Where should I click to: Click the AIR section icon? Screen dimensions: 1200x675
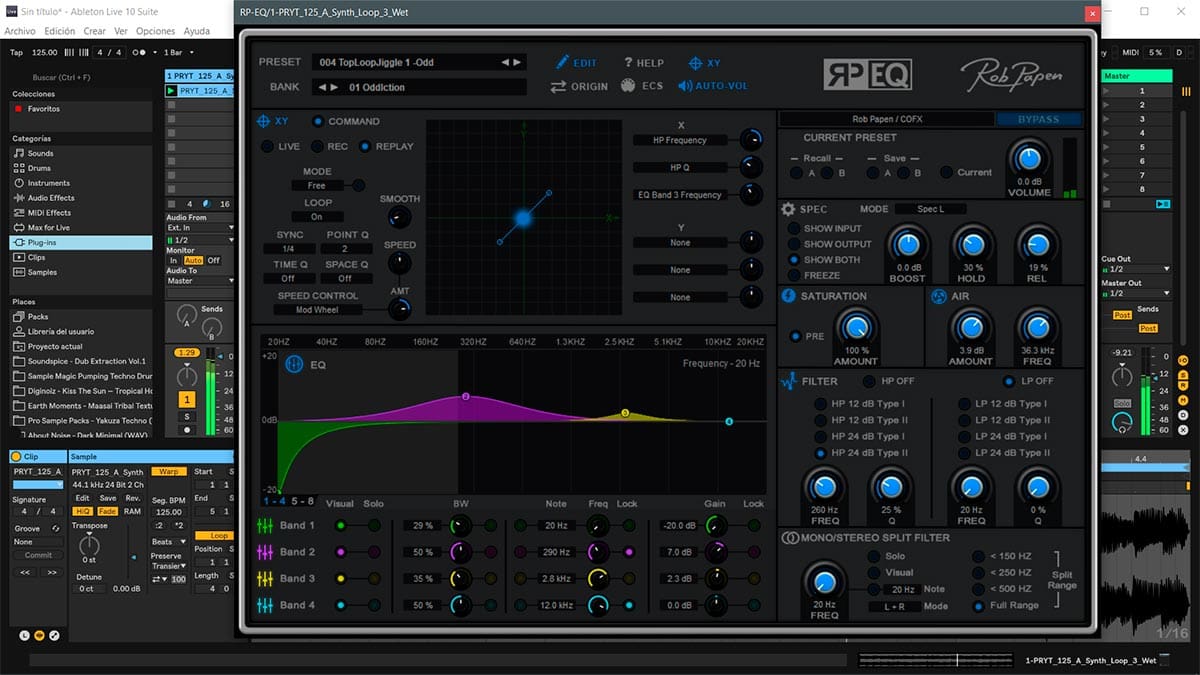tap(938, 296)
